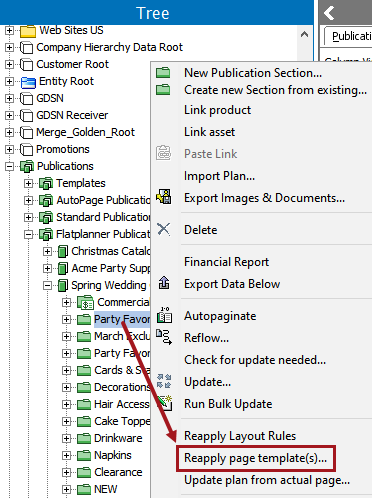Screen dimensions: 372x498
Task: Collapse the Publications node
Action: click(9, 167)
